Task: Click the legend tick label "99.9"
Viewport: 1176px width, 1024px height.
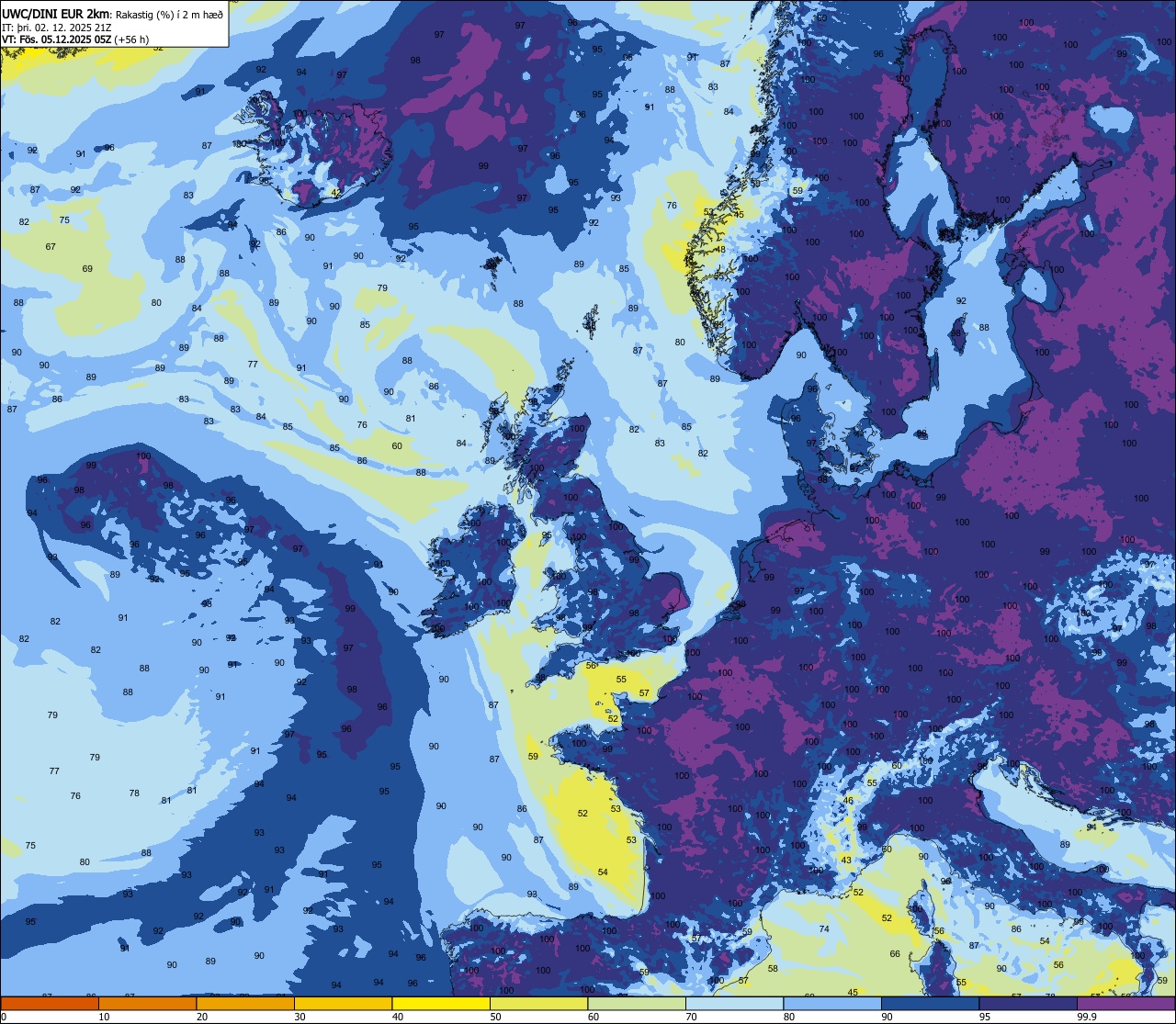Action: point(1087,1017)
